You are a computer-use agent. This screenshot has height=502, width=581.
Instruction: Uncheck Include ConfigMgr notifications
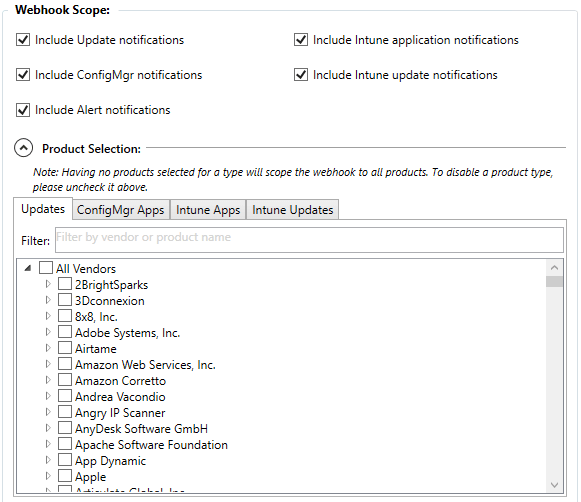tap(23, 74)
